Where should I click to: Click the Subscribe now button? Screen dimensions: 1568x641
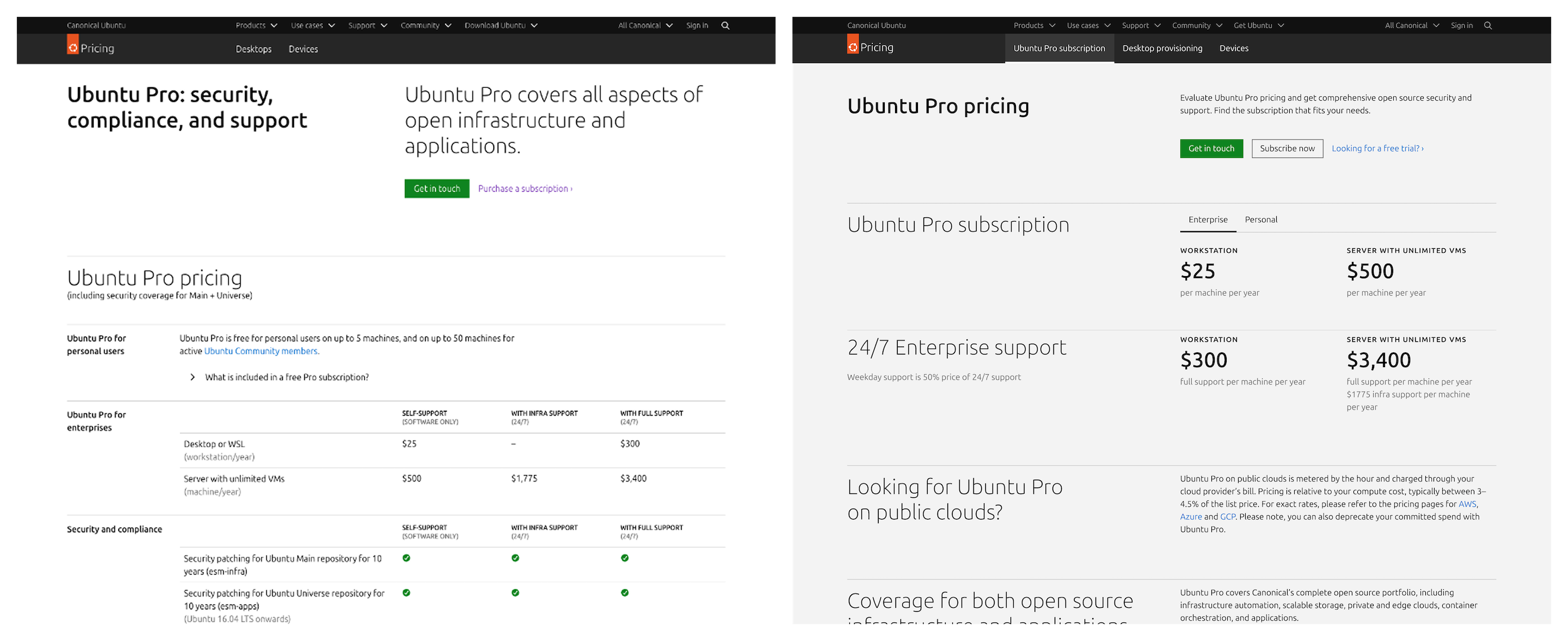click(x=1287, y=149)
